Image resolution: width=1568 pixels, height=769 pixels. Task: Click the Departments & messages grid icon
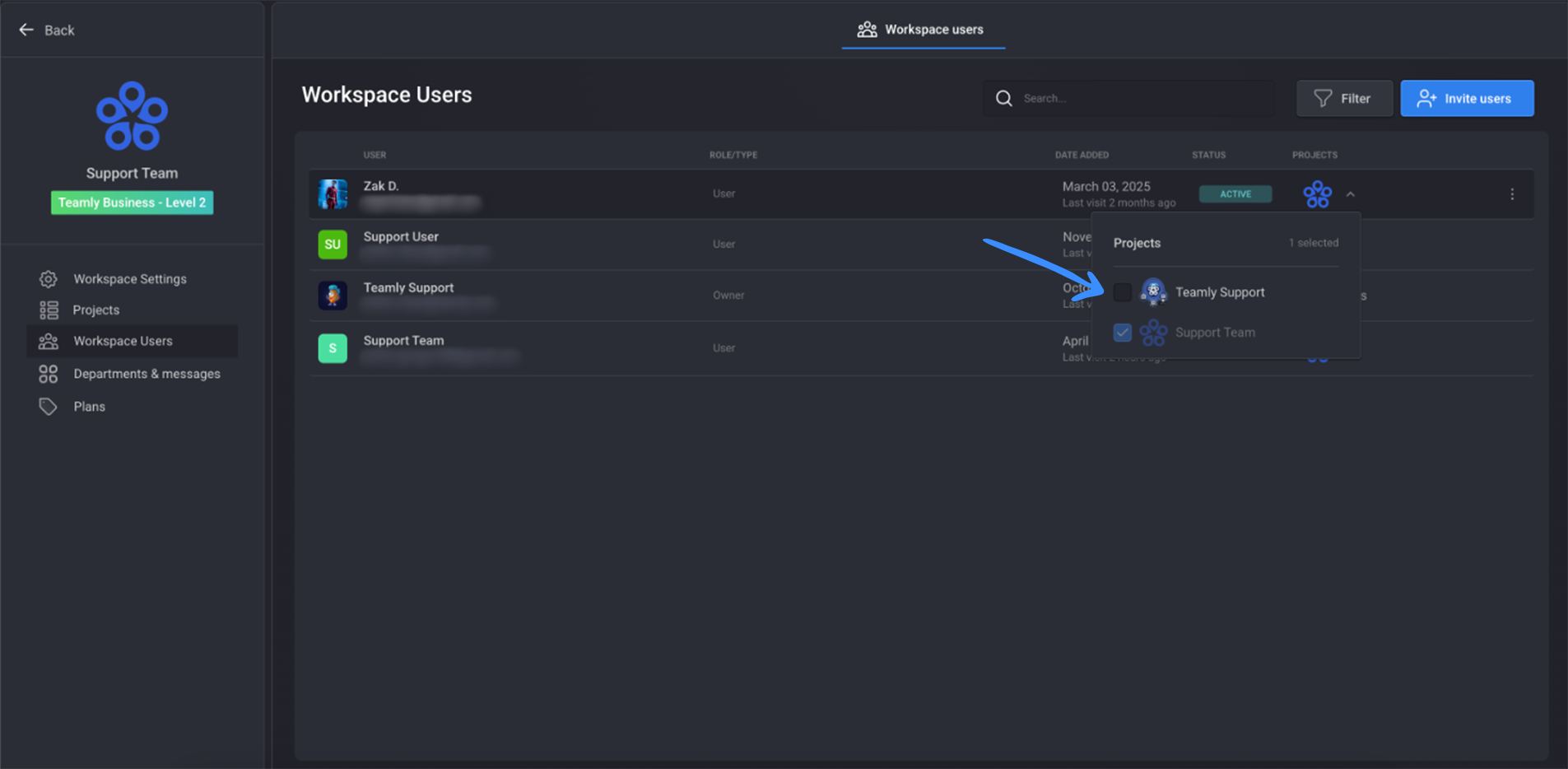coord(49,374)
